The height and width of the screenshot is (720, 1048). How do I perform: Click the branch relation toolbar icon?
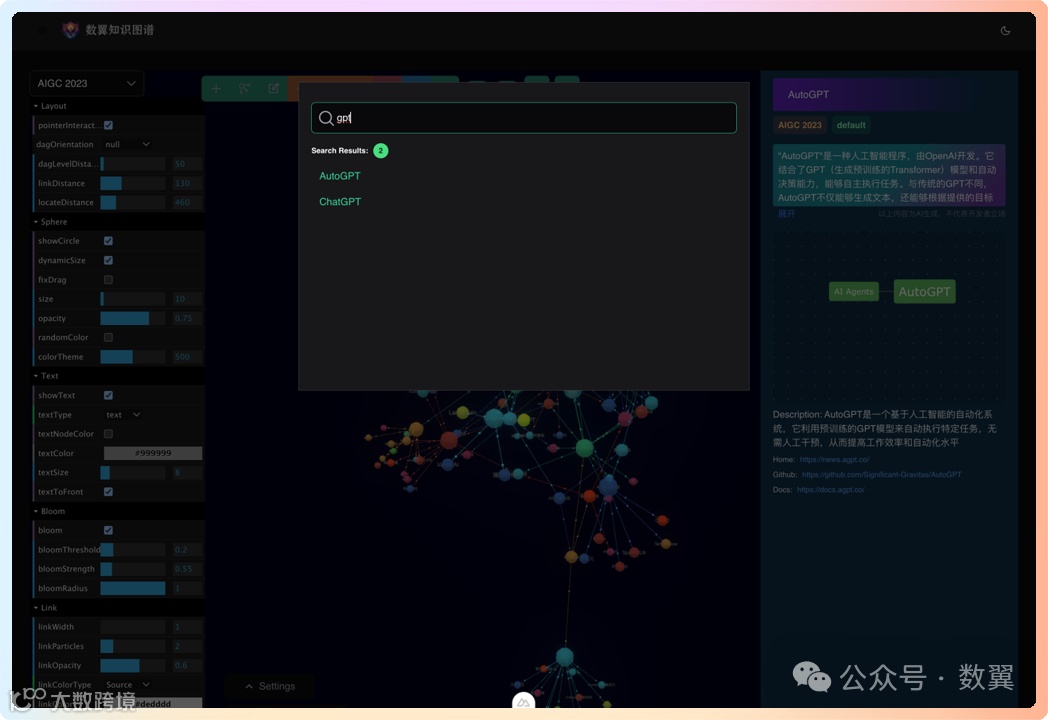245,88
